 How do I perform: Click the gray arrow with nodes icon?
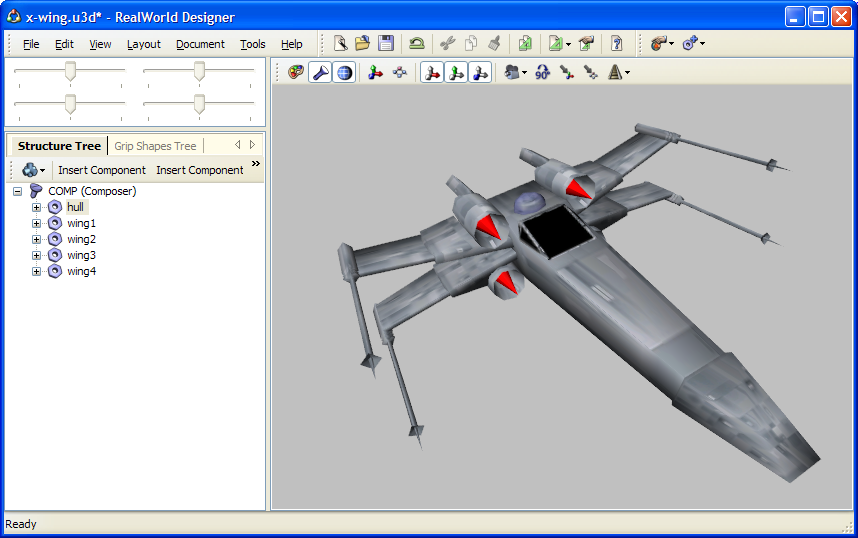pyautogui.click(x=590, y=72)
